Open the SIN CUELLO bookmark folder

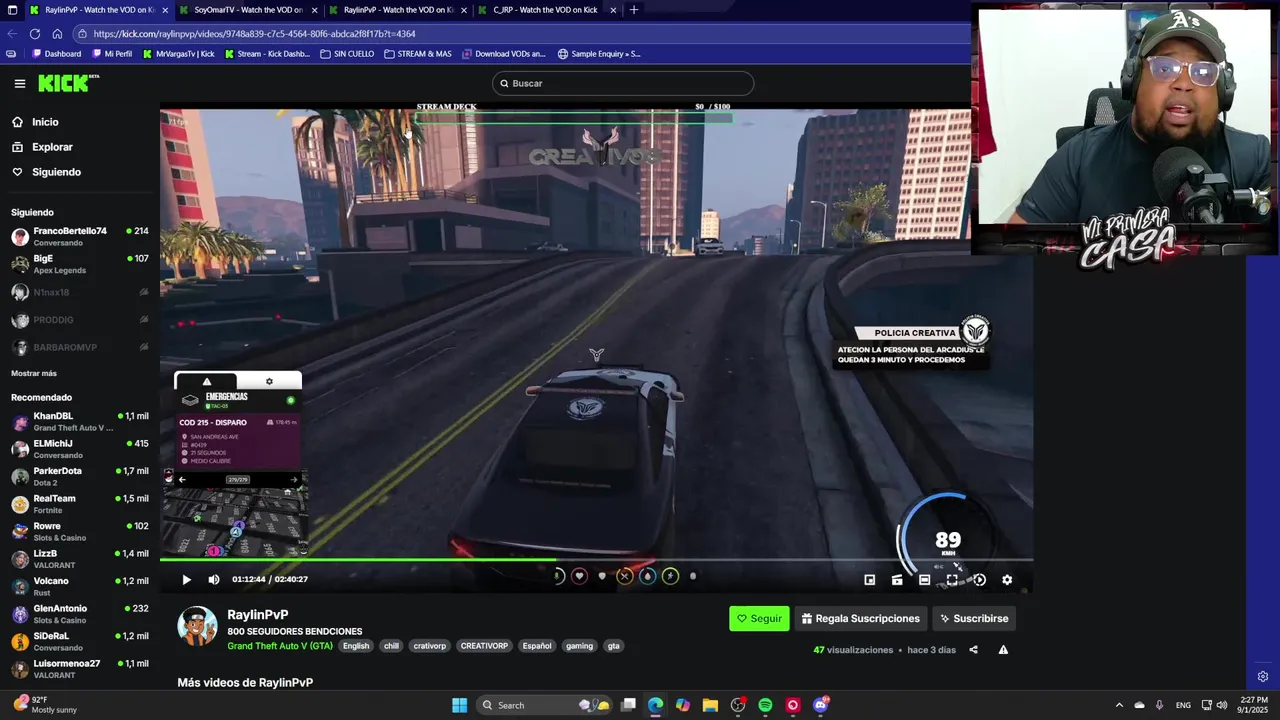[347, 54]
